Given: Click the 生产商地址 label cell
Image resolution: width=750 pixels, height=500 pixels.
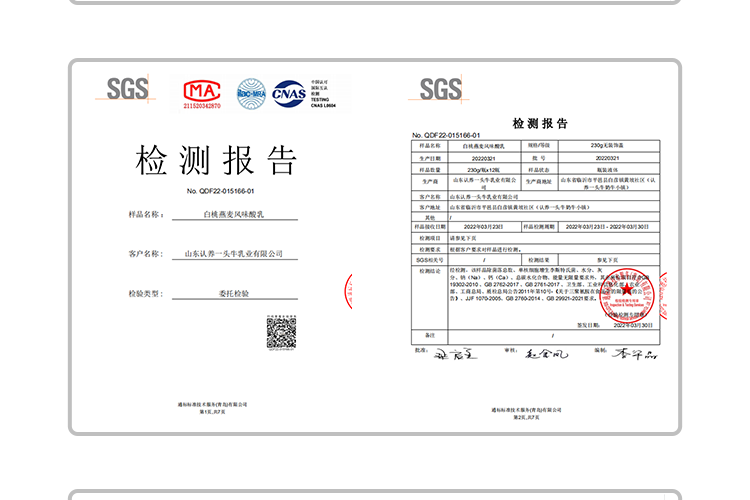Looking at the screenshot, I should coord(539,183).
